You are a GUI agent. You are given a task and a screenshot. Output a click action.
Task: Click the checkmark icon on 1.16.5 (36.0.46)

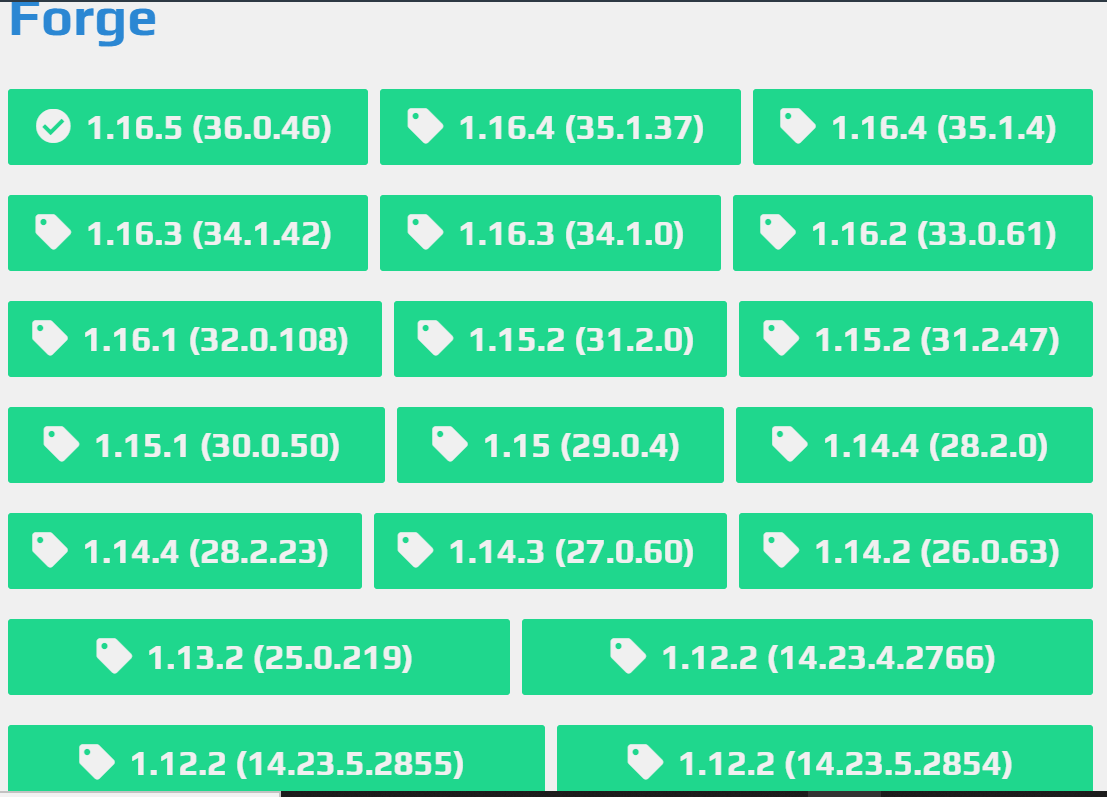(53, 127)
